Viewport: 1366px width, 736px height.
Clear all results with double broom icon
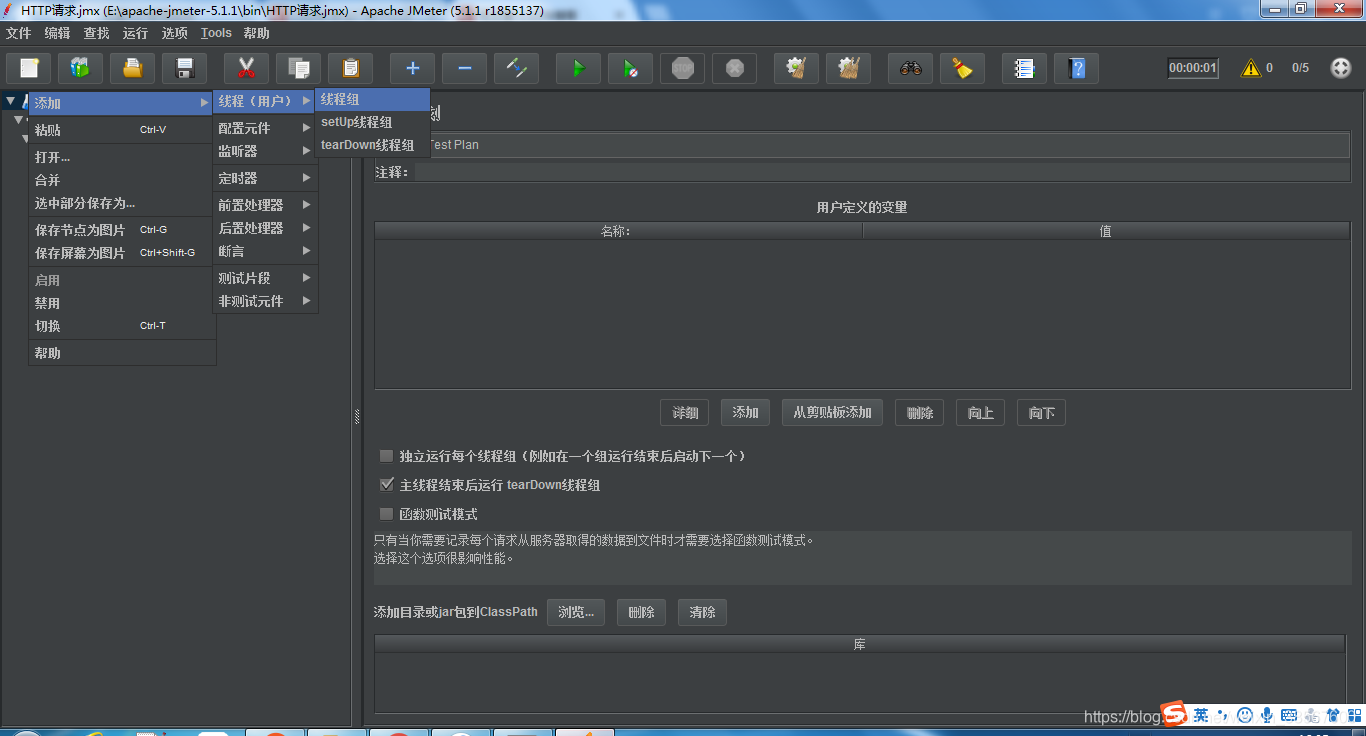tap(848, 68)
